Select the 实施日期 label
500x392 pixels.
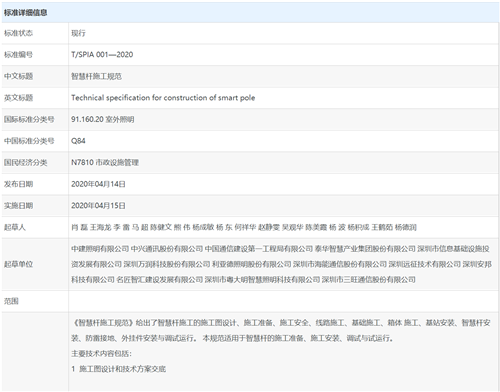tap(18, 206)
